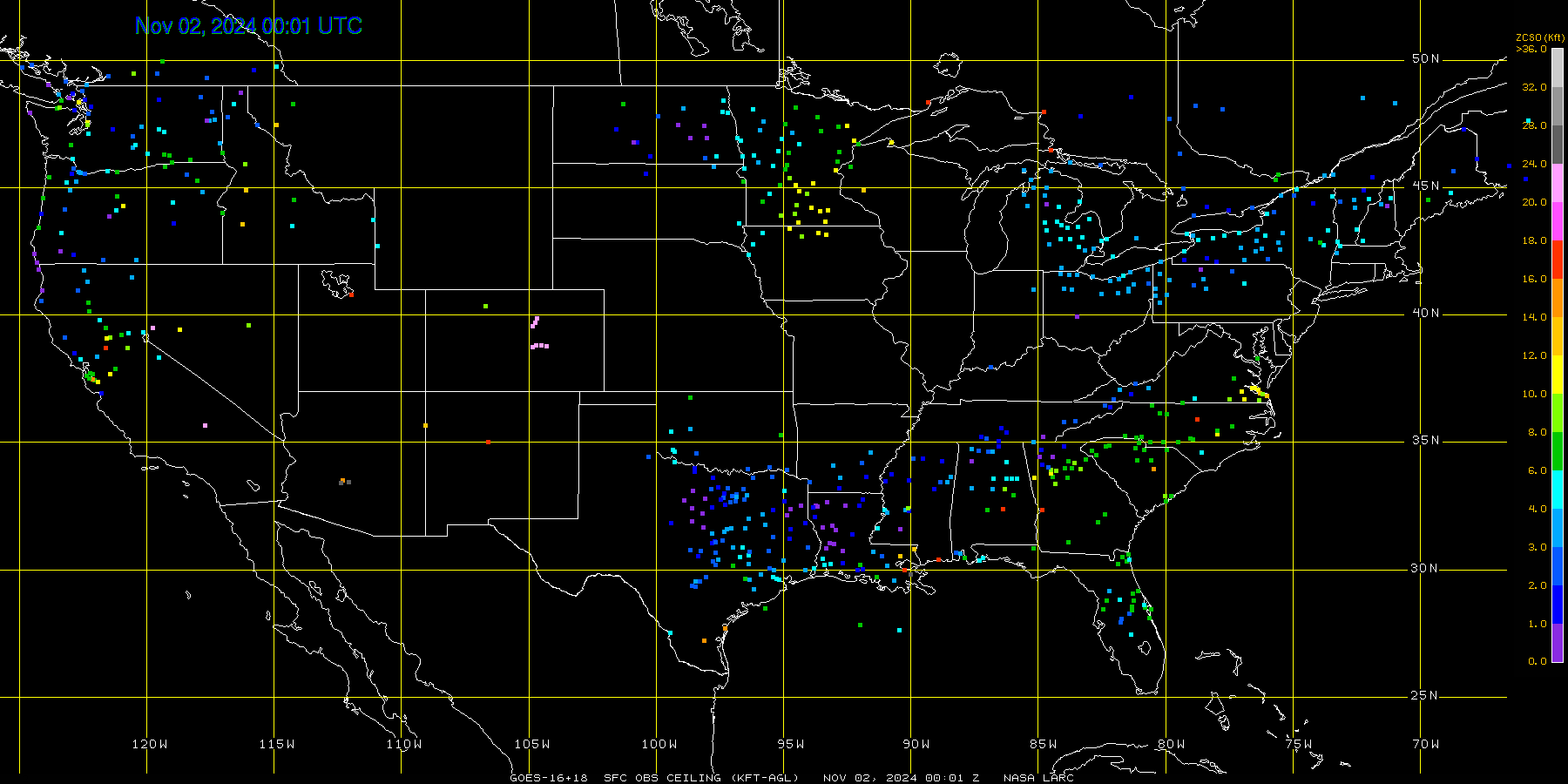Click the 40N latitude label
The image size is (1568, 784).
pos(1426,313)
